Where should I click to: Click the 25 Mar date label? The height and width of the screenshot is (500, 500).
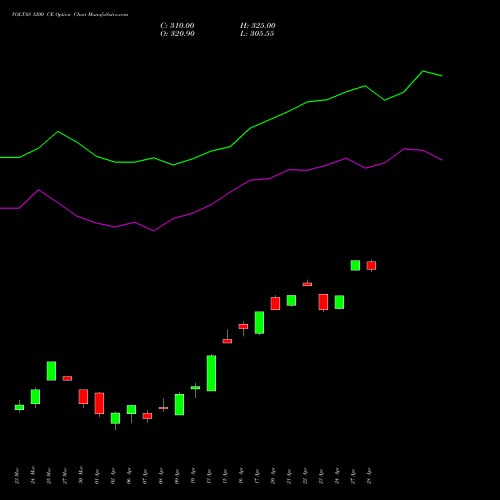tap(49, 476)
